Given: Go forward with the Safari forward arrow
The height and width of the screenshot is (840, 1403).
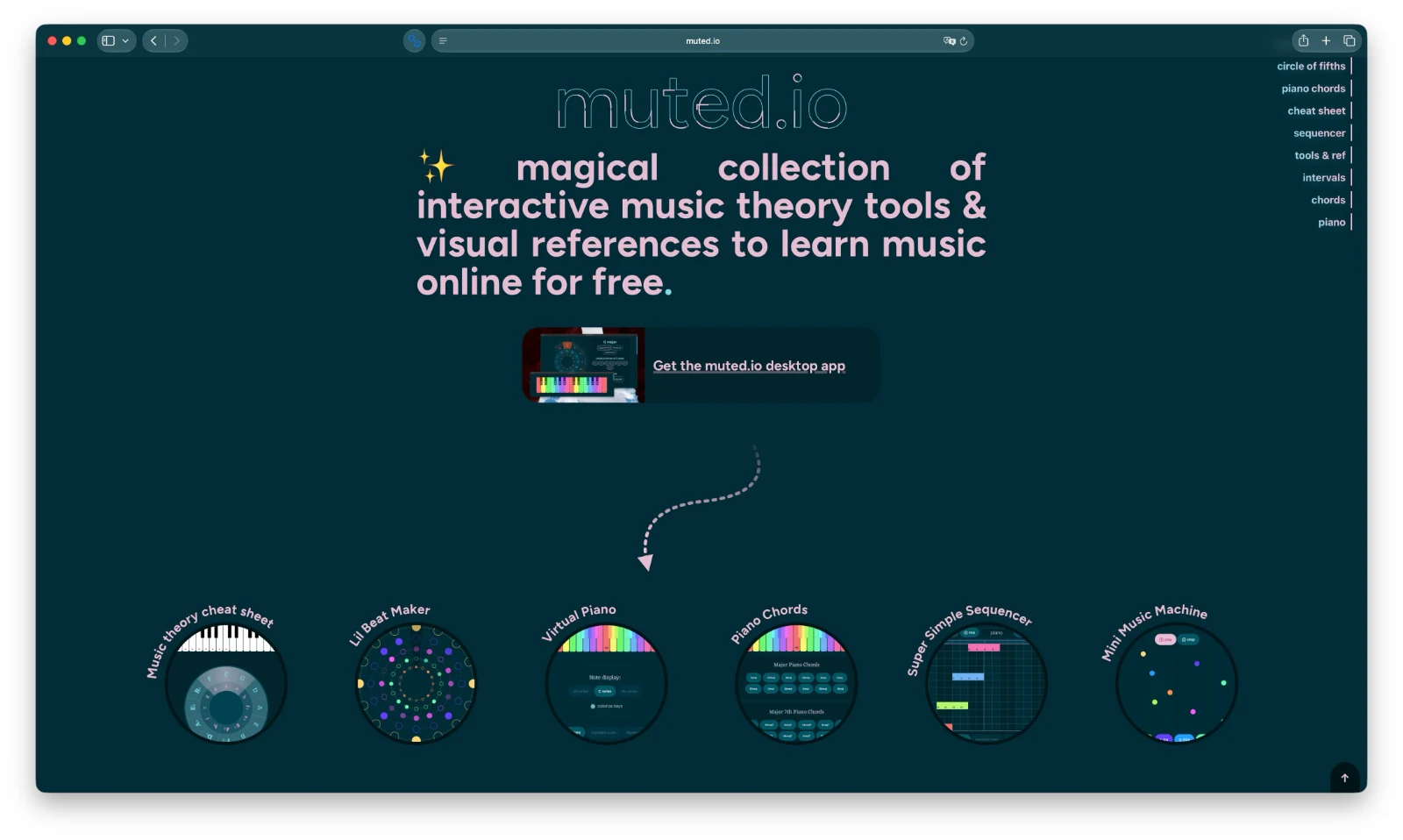Looking at the screenshot, I should pos(176,41).
